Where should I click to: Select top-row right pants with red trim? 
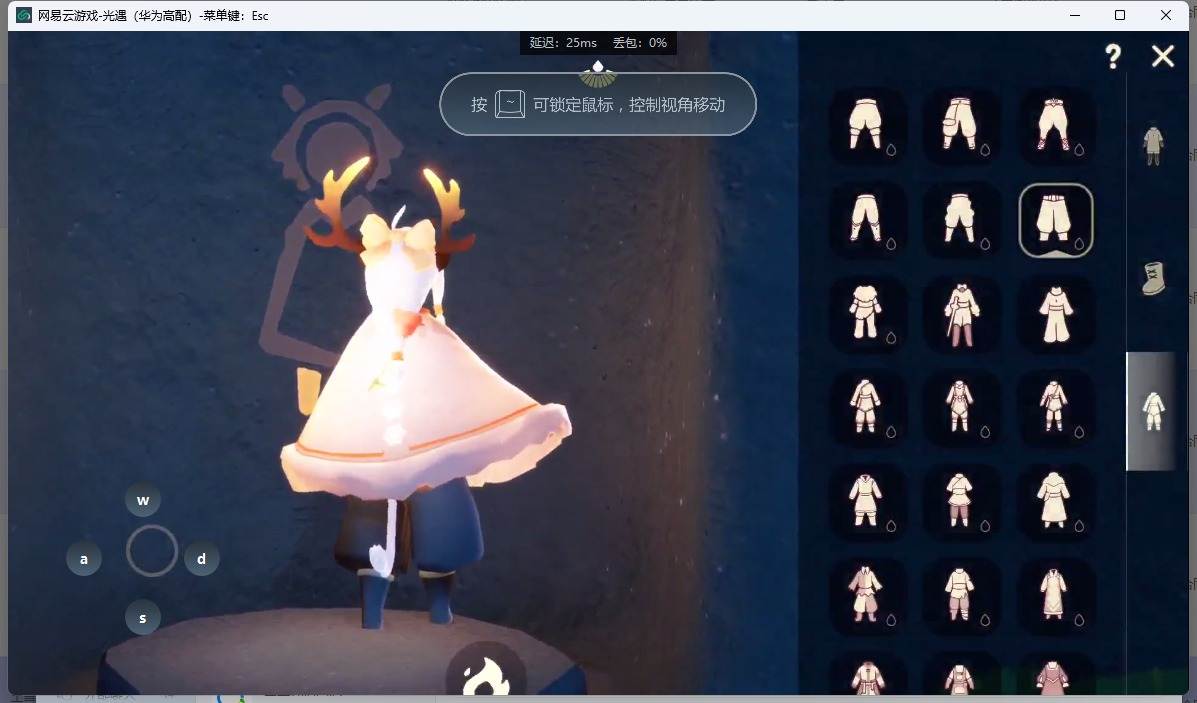coord(1055,125)
